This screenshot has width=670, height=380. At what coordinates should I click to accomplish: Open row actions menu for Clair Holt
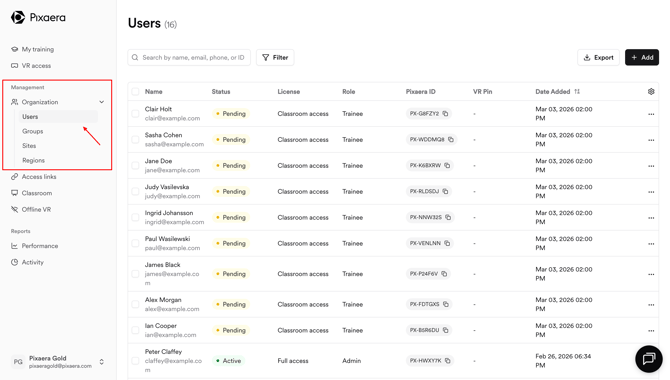(651, 114)
